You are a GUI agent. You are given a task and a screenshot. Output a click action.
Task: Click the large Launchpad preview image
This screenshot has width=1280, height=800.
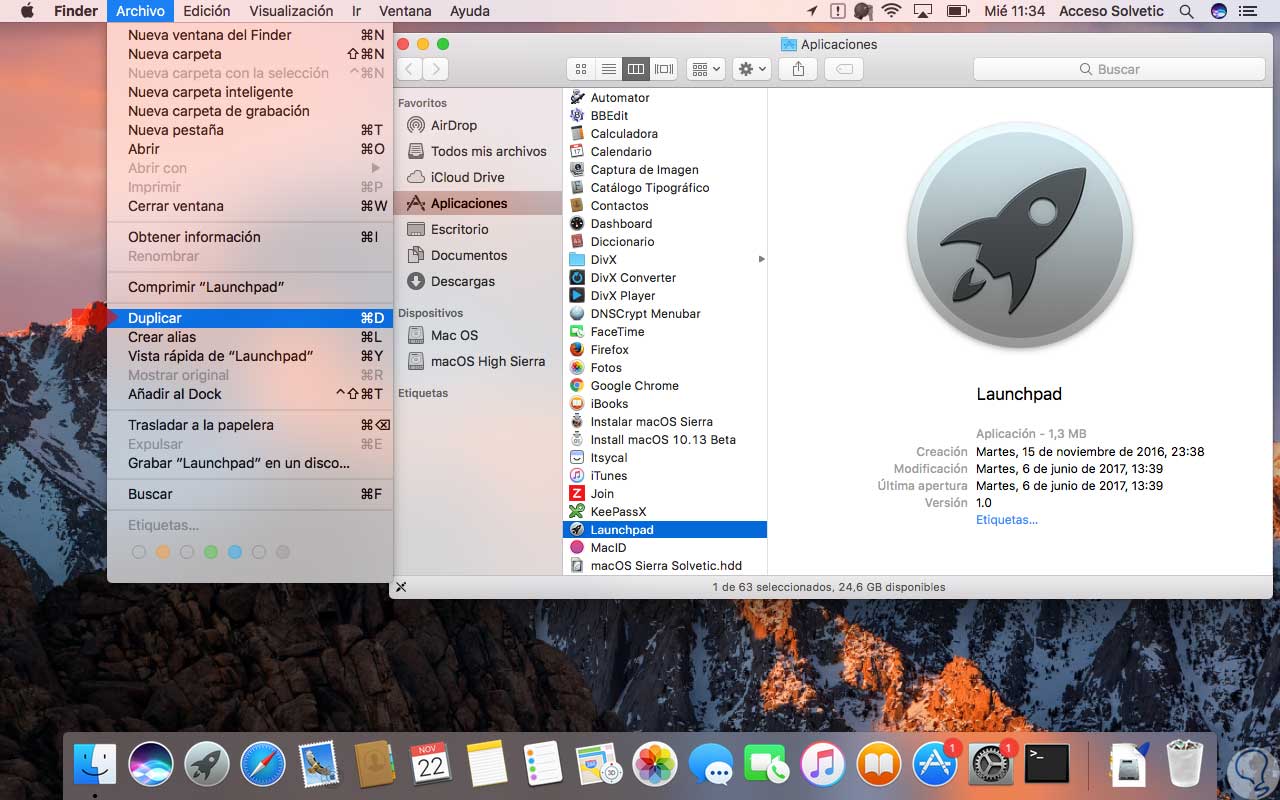[x=1020, y=236]
